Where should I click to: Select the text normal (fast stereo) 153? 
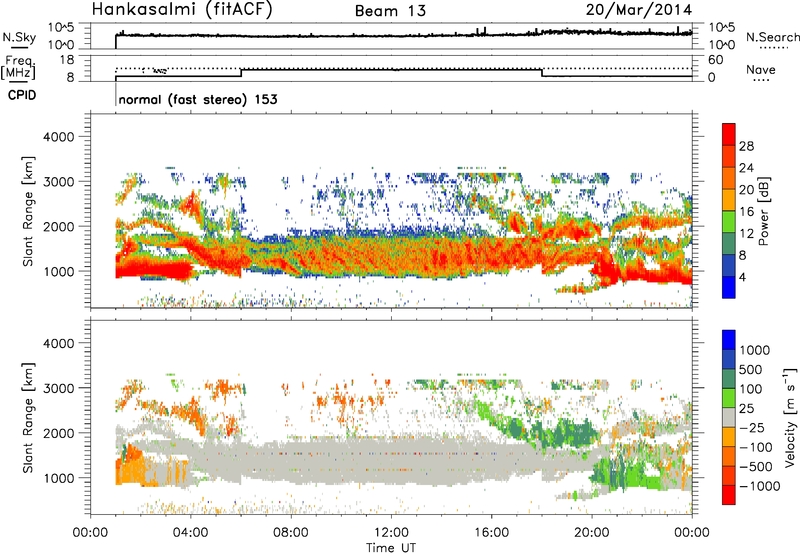[x=198, y=99]
